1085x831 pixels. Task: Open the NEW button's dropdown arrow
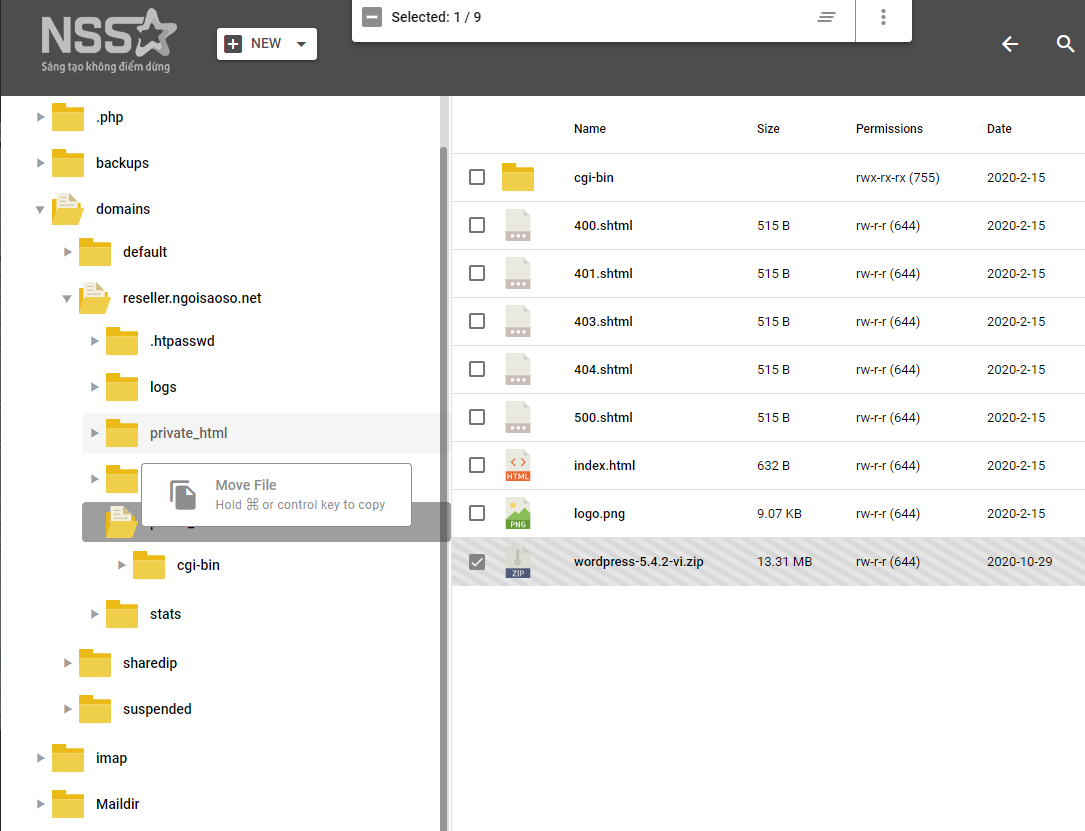pyautogui.click(x=299, y=43)
